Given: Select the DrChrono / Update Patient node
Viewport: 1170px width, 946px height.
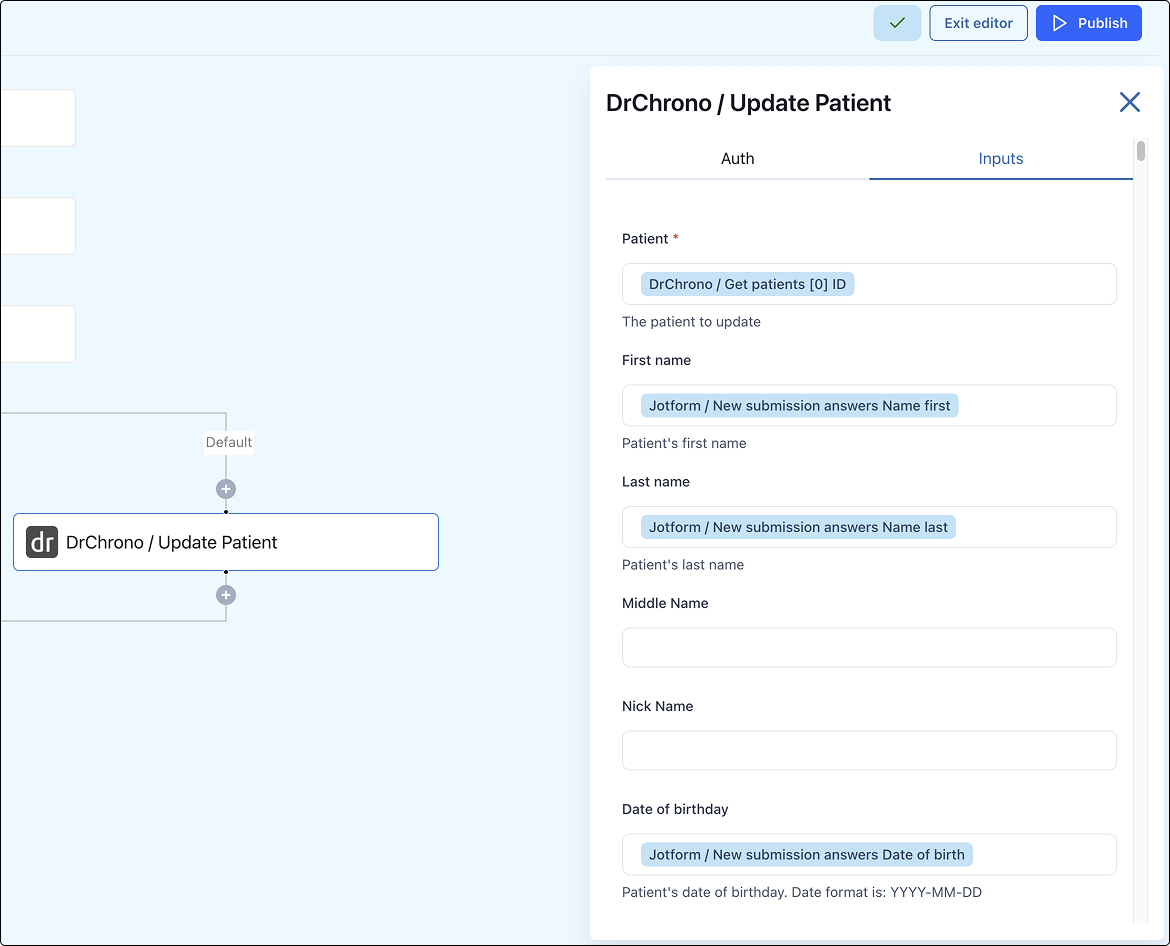Looking at the screenshot, I should coord(226,542).
